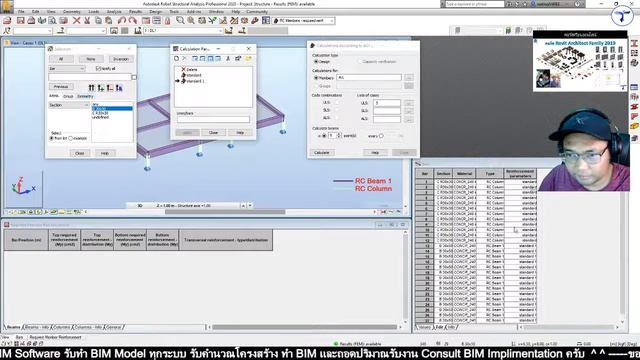The image size is (640, 360).
Task: Toggle the ULS code combinations checkbox
Action: click(337, 103)
